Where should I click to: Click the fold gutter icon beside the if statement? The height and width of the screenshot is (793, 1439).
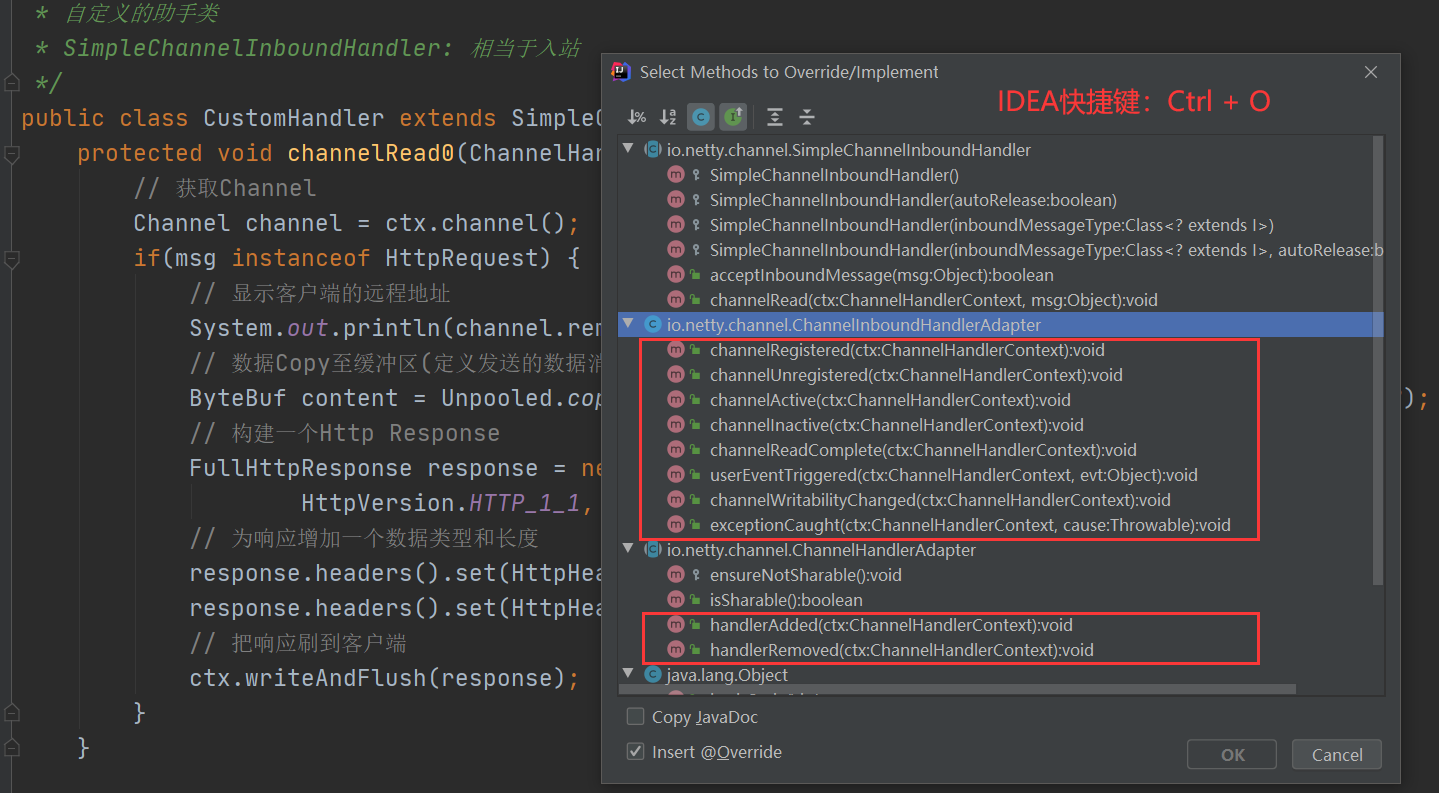[x=11, y=259]
